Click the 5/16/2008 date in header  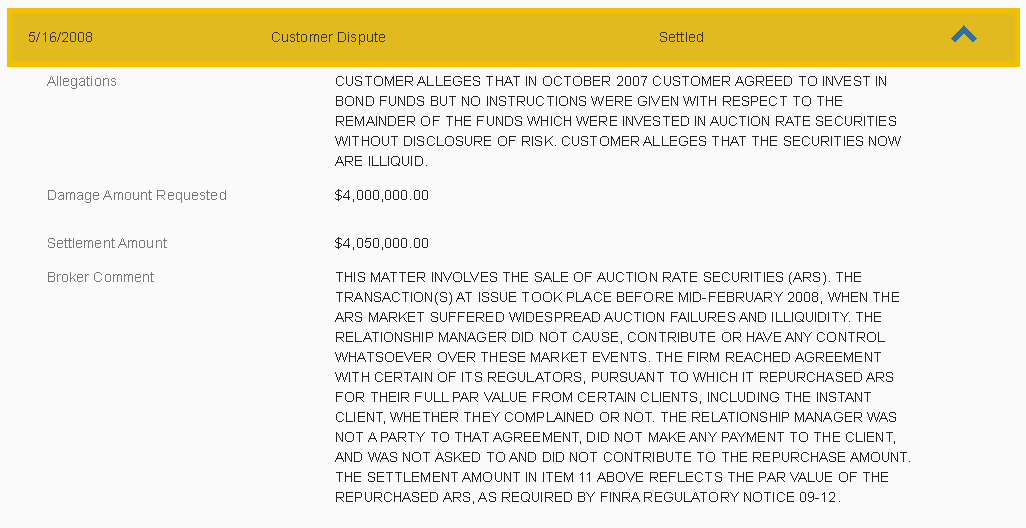pyautogui.click(x=60, y=37)
